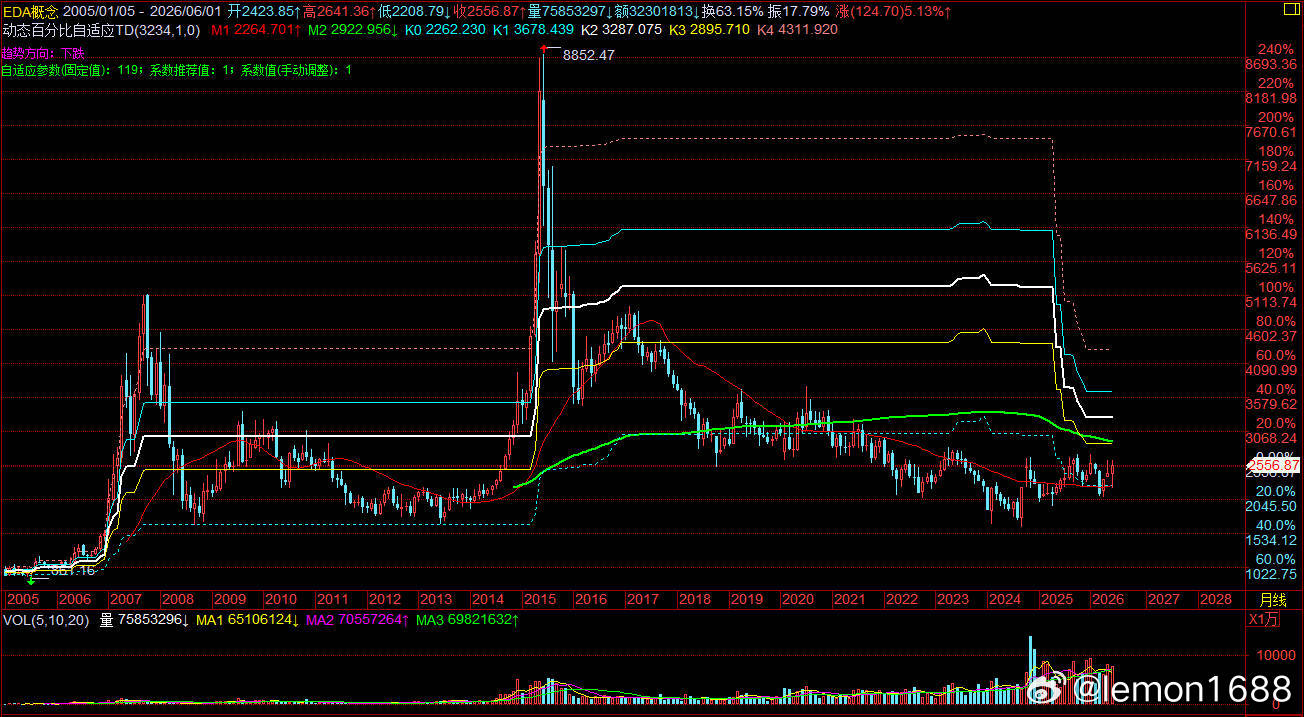1304x717 pixels.
Task: Select the EDA概念 chart title
Action: [x=30, y=11]
